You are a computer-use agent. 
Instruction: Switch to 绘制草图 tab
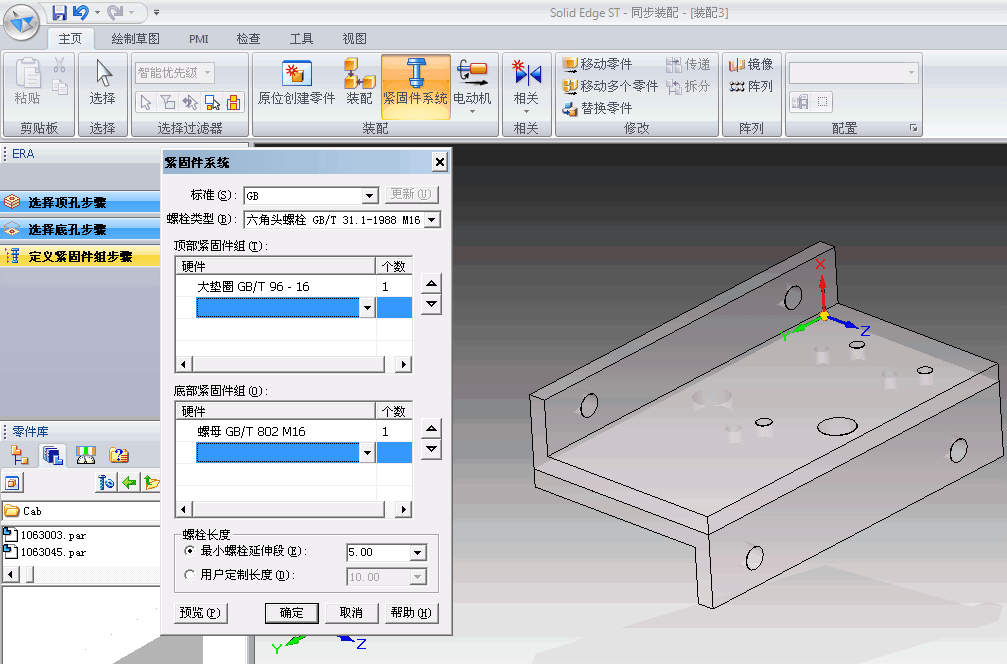(x=135, y=39)
